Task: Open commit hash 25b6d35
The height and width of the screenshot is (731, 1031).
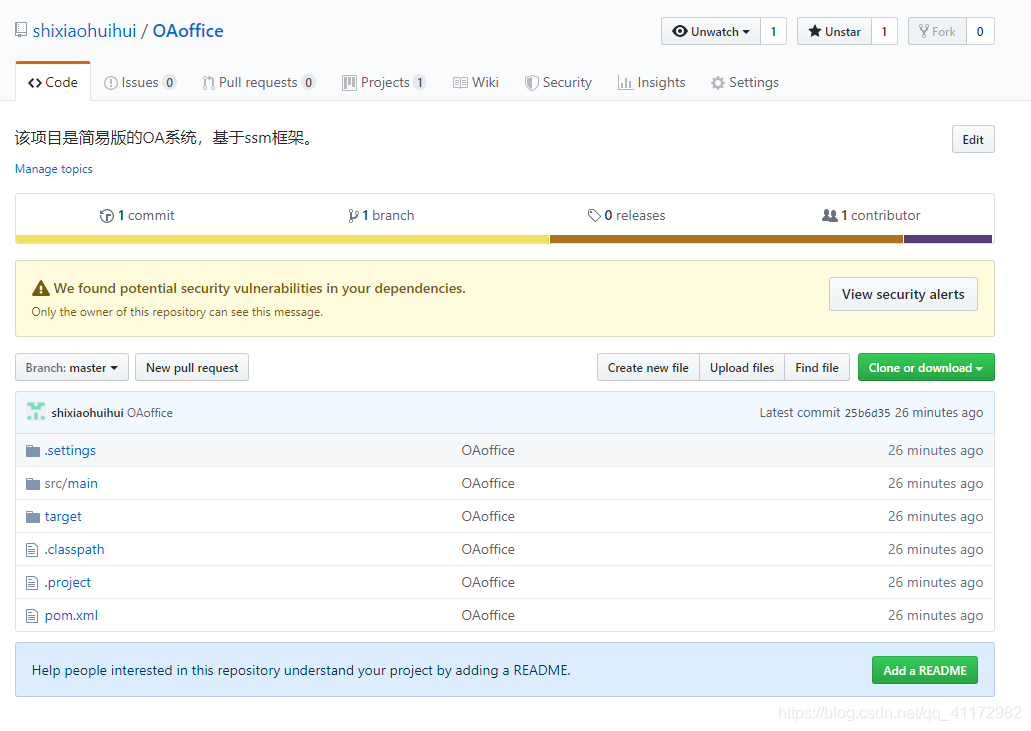Action: point(867,413)
